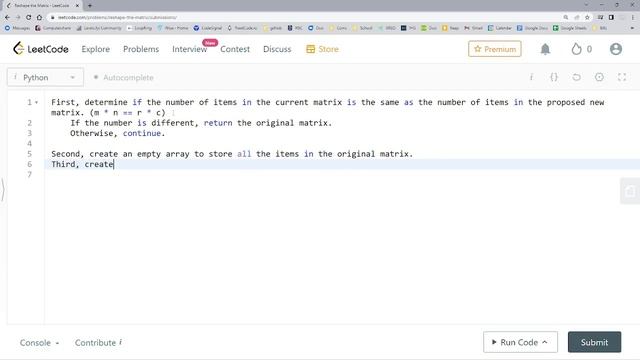Open the Computershare bookmark
The width and height of the screenshot is (640, 360).
[53, 28]
